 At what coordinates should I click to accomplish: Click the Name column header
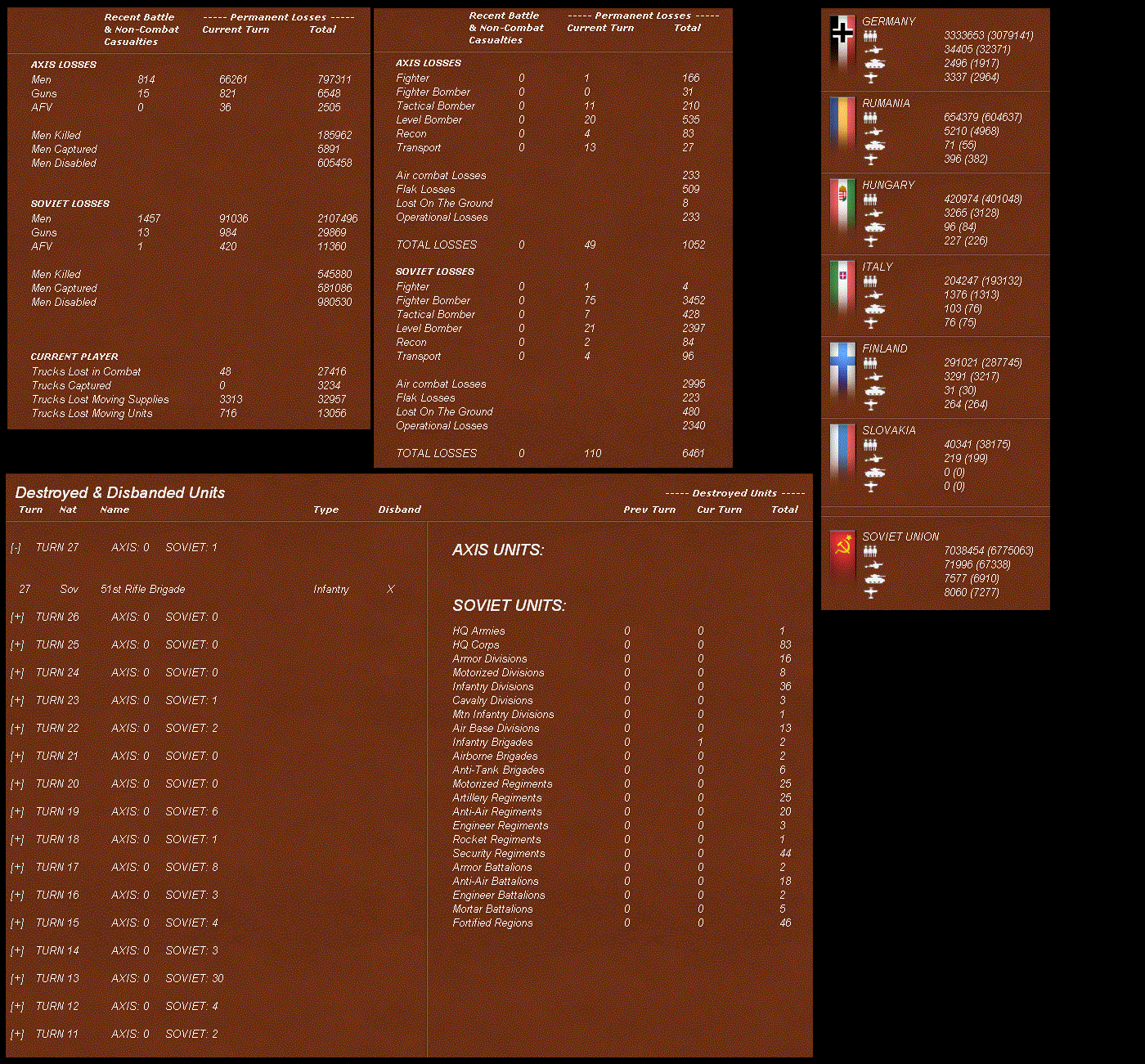[x=114, y=510]
